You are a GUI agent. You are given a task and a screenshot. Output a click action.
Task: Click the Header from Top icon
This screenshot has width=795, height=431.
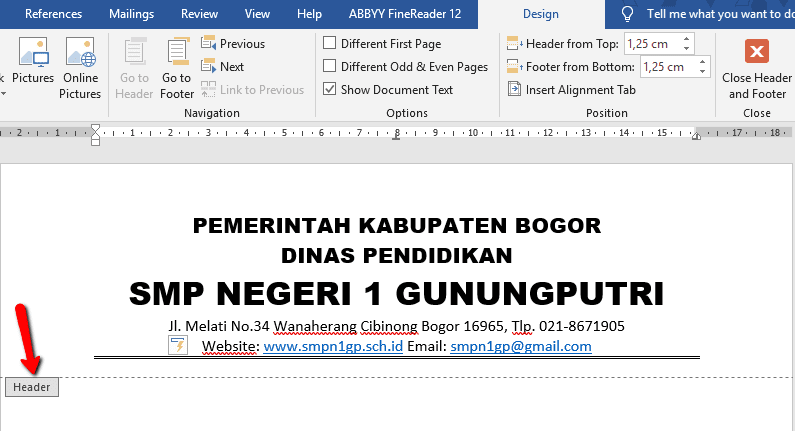tap(515, 44)
